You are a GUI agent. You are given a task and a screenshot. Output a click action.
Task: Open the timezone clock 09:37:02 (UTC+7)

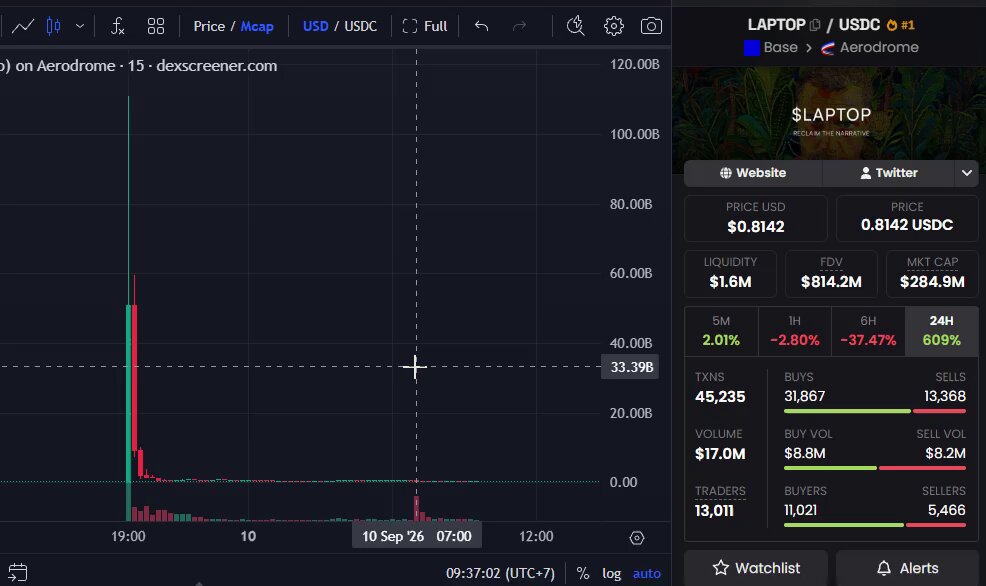click(501, 573)
